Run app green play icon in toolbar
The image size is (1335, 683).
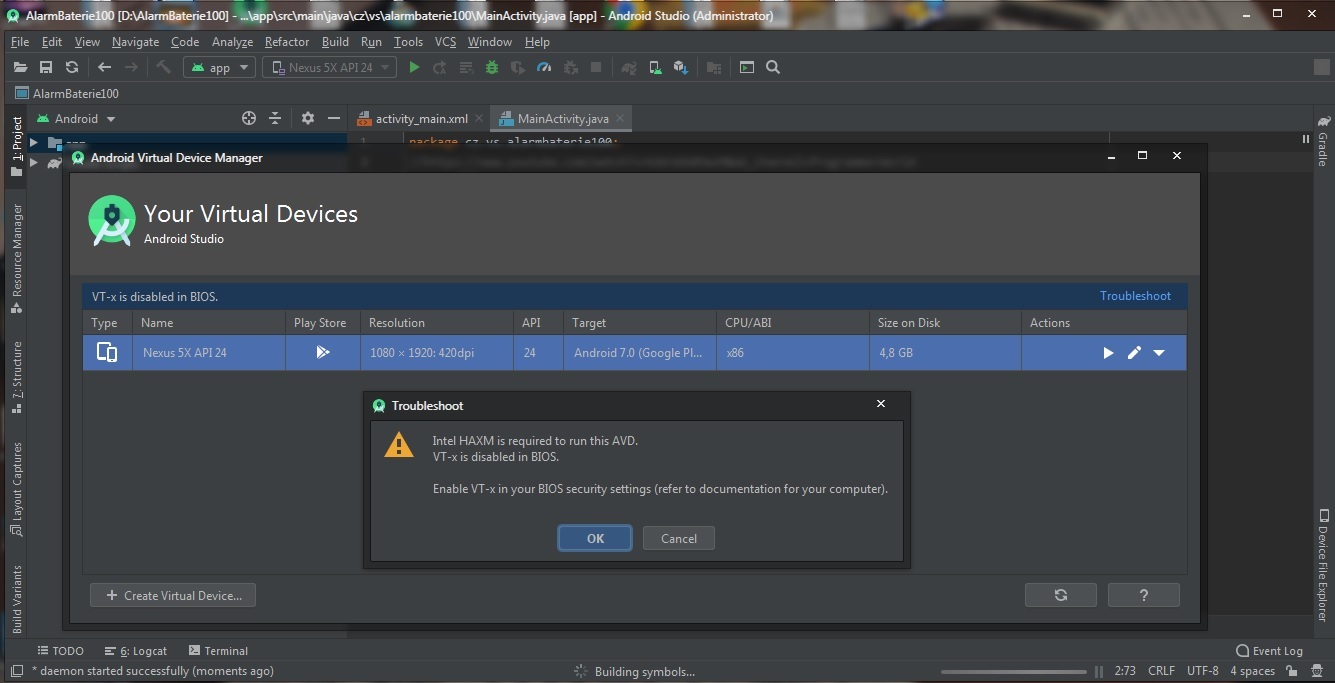414,67
